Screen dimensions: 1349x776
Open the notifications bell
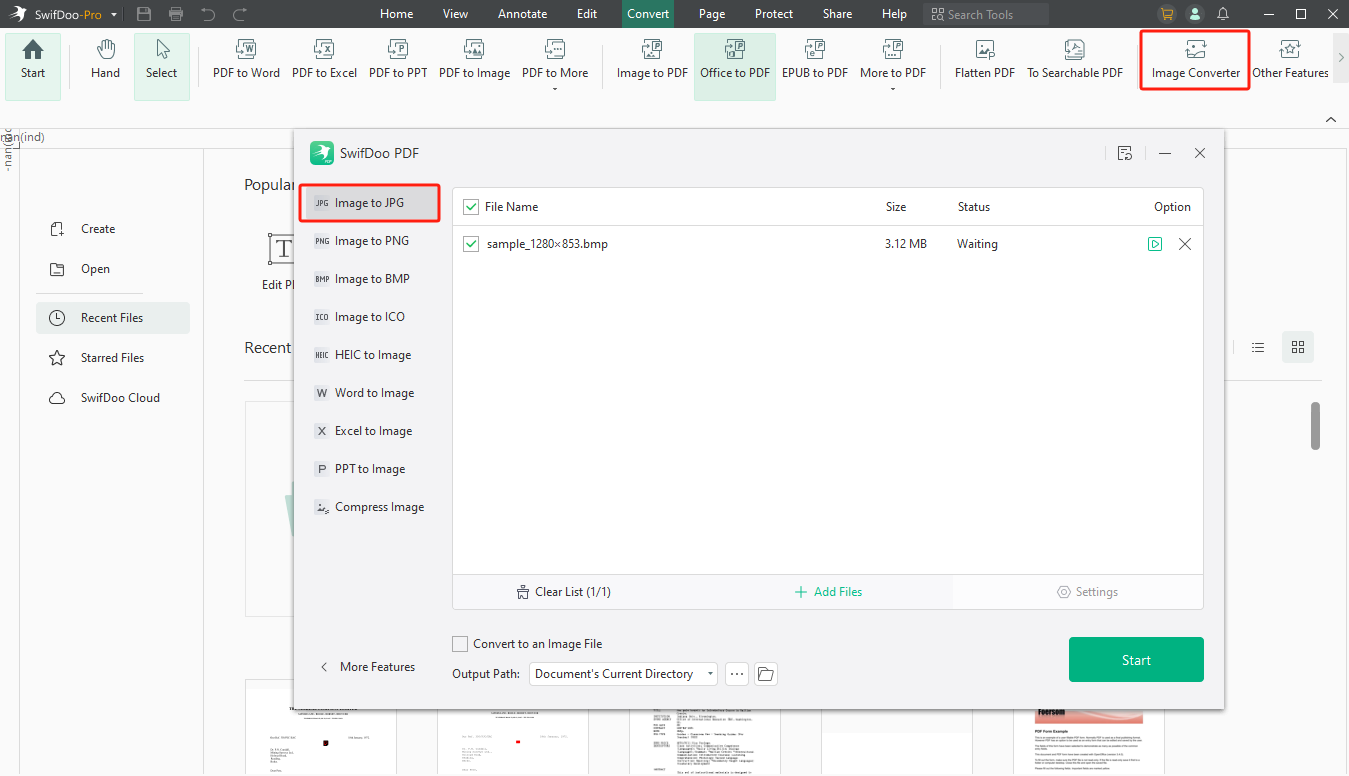1222,14
